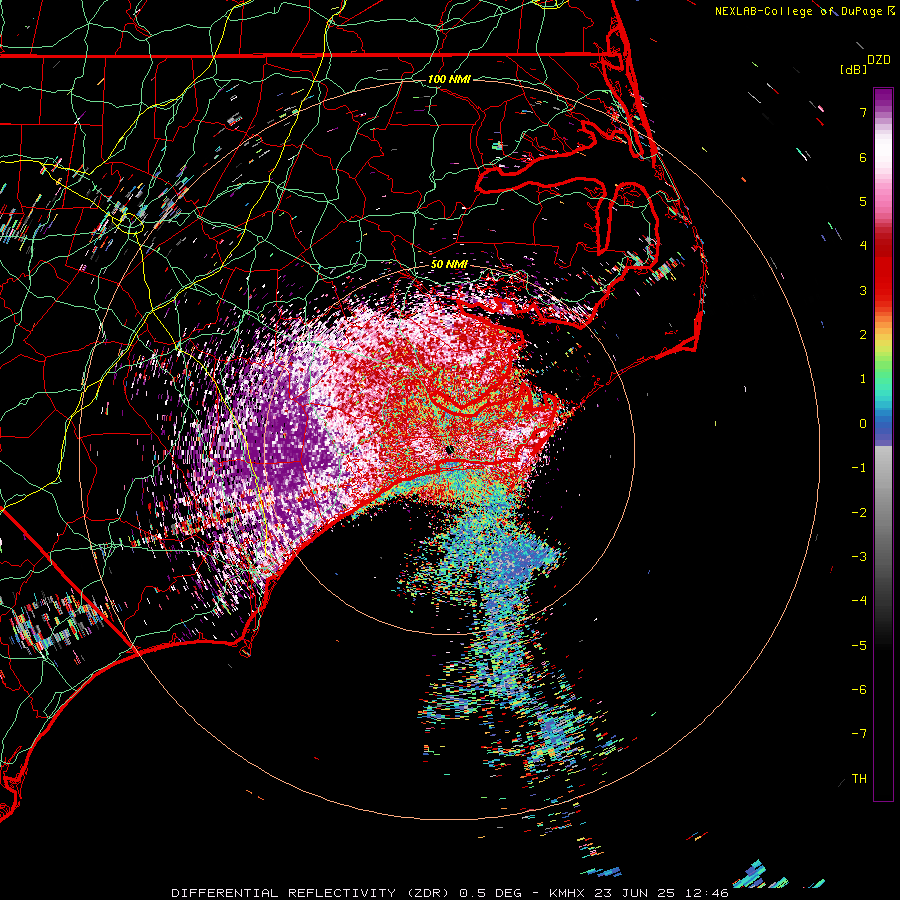Click the "0" value on color scale
This screenshot has height=900, width=900.
863,424
